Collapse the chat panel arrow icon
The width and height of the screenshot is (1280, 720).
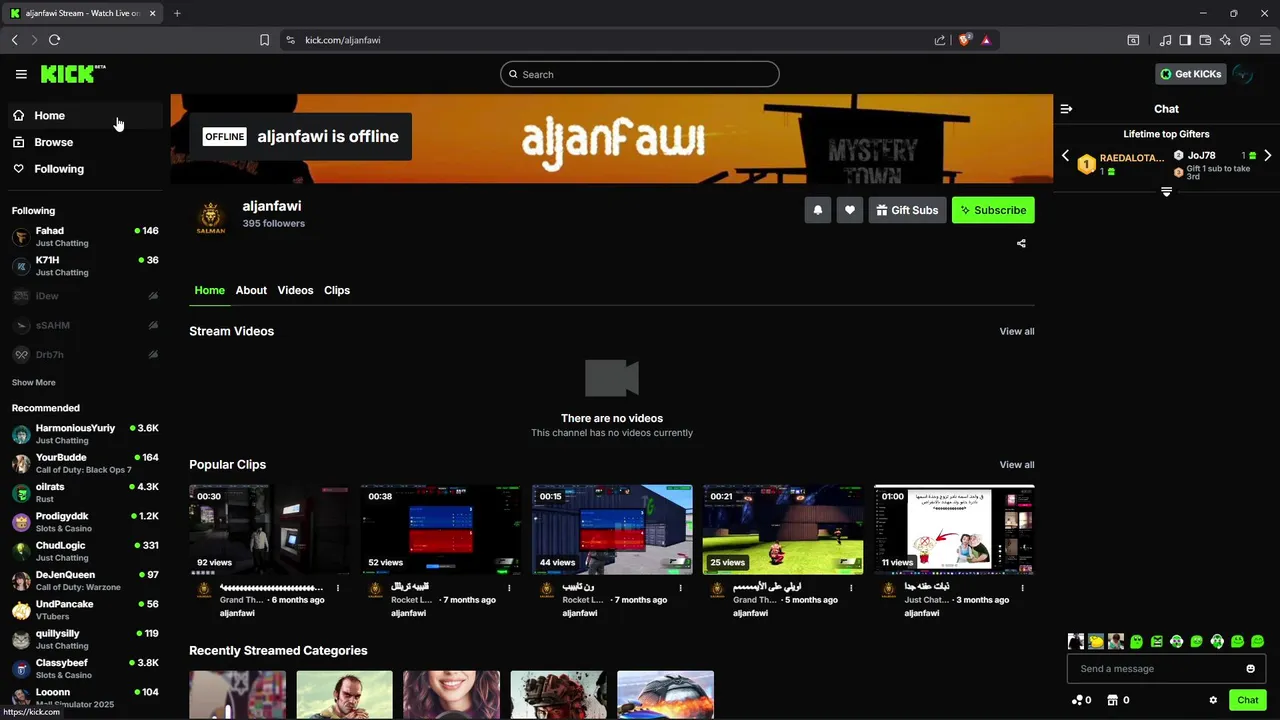(1066, 109)
